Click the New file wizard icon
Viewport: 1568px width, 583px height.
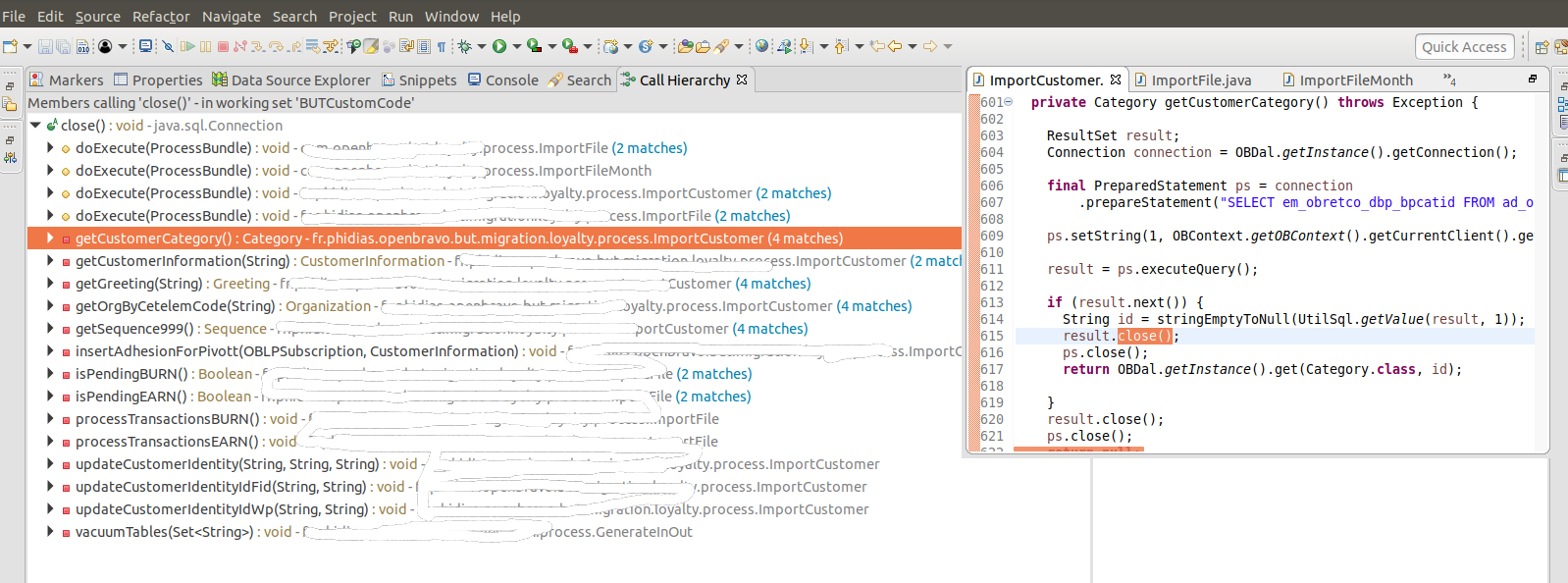tap(11, 46)
